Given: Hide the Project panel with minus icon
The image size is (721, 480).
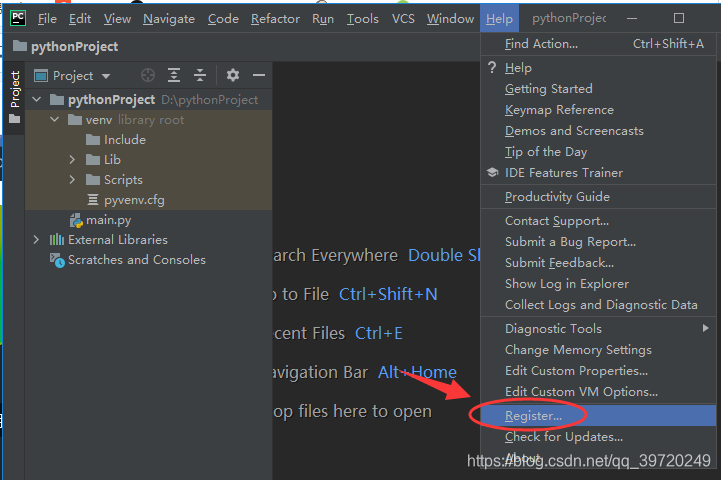Looking at the screenshot, I should click(x=259, y=75).
